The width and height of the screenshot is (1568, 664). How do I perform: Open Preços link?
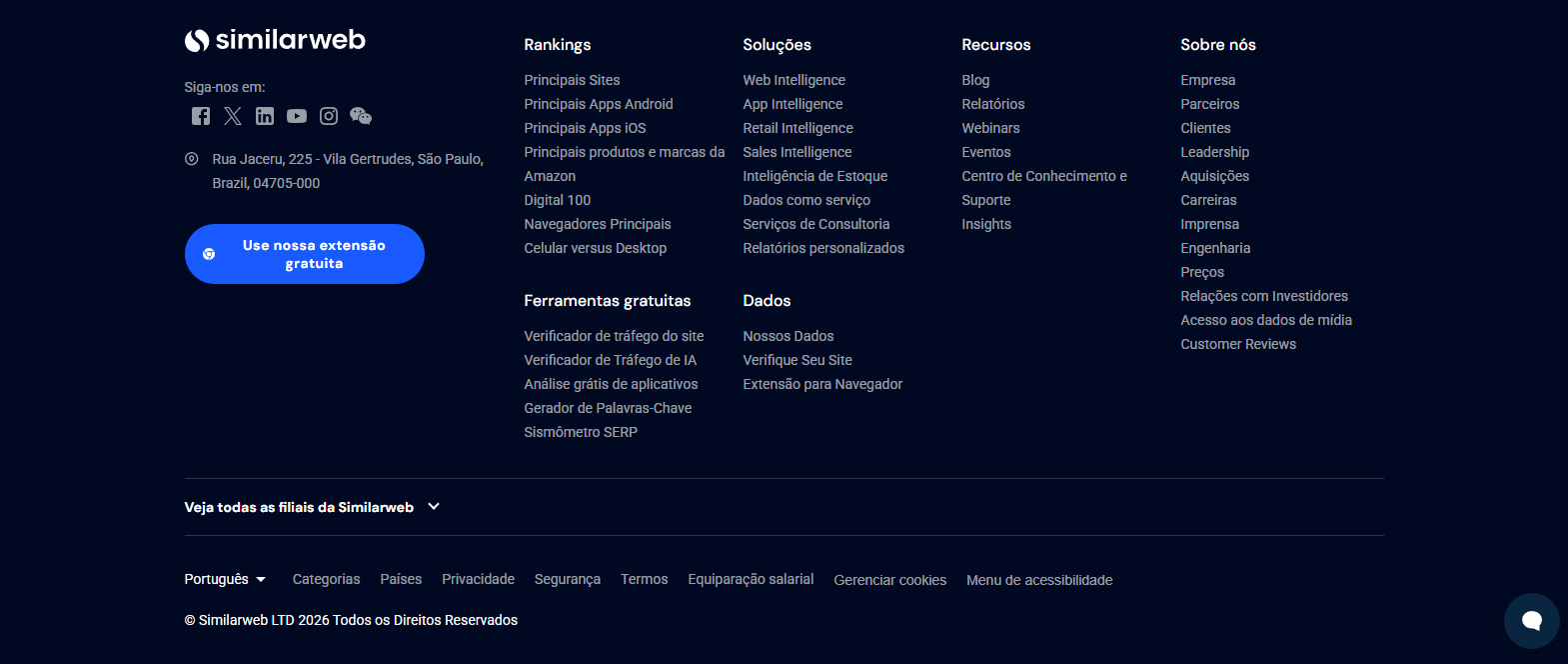[x=1202, y=272]
